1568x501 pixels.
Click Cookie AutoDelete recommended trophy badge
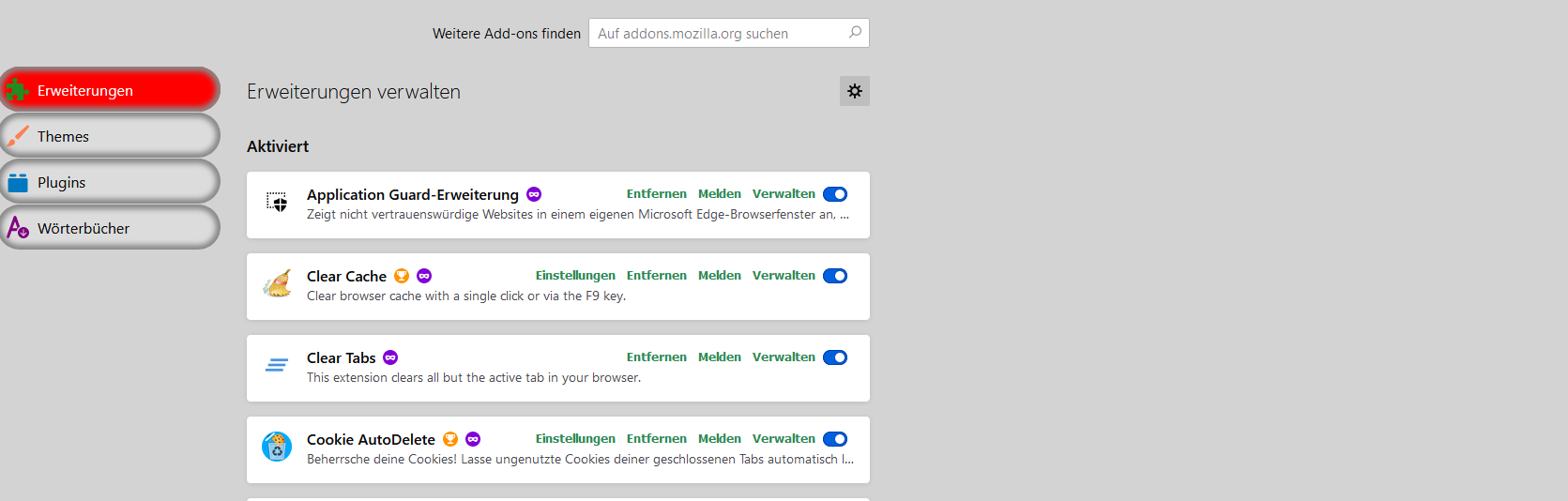click(450, 439)
